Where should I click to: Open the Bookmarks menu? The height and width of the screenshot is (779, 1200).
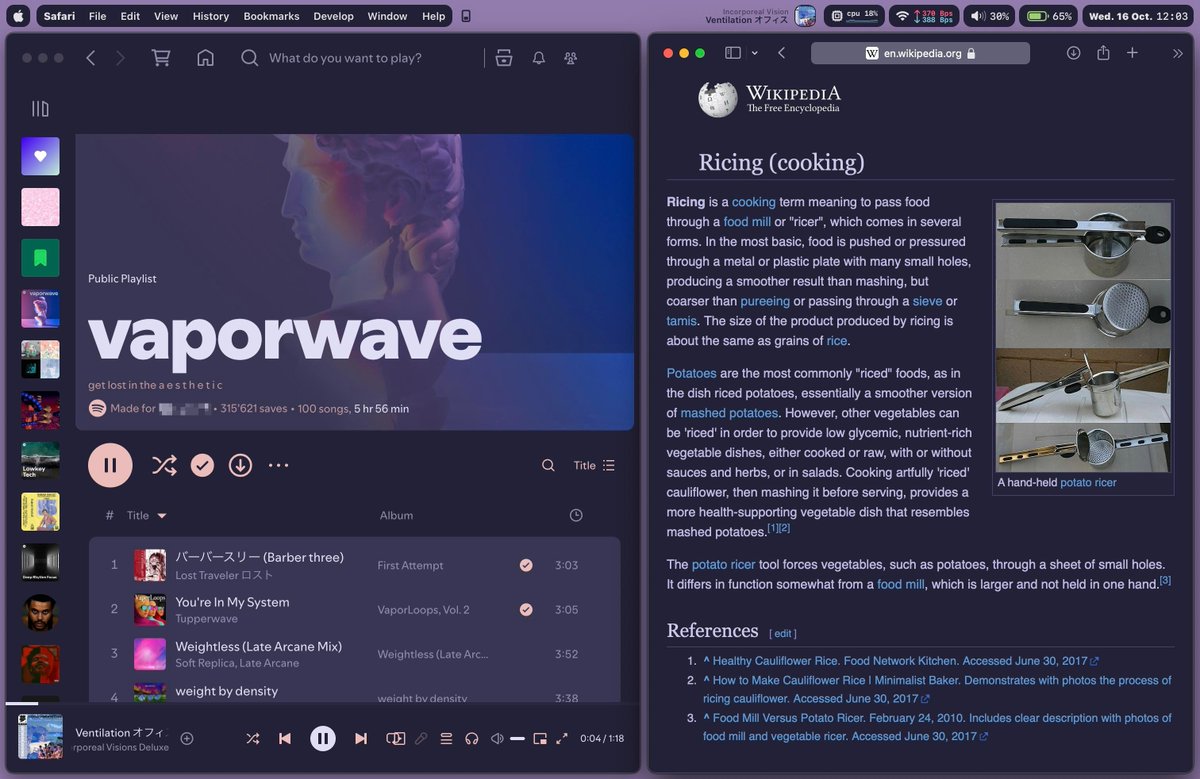(271, 16)
